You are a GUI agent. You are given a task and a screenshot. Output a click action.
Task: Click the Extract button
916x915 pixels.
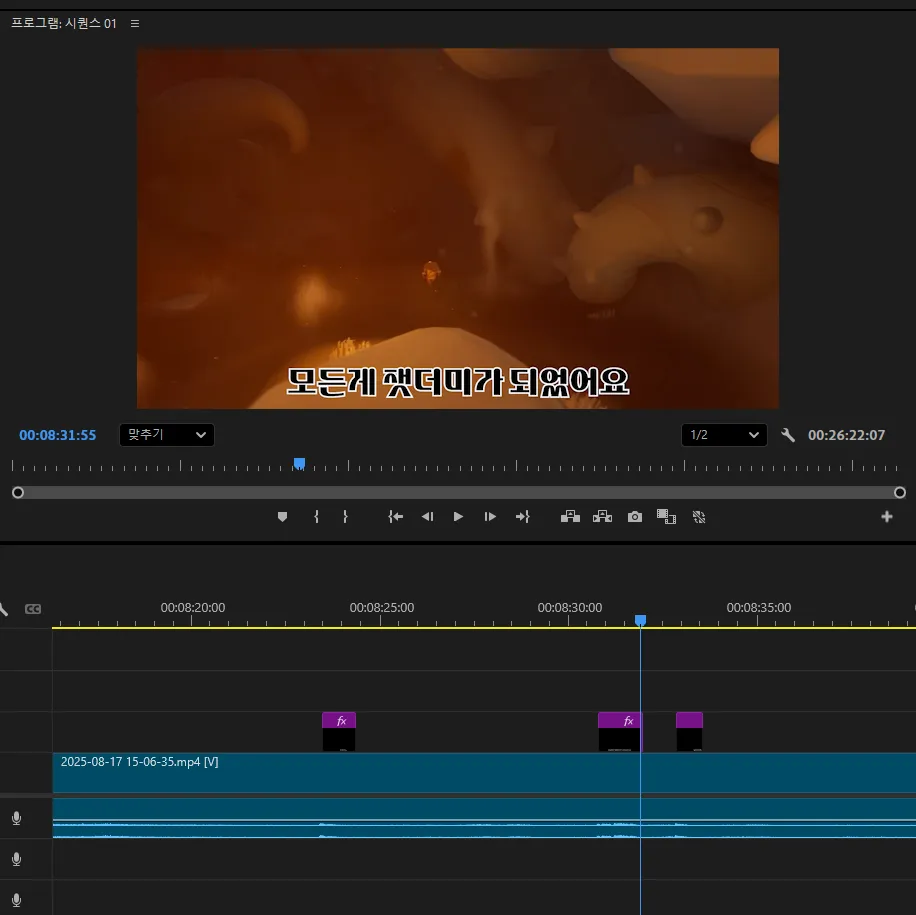click(x=602, y=517)
